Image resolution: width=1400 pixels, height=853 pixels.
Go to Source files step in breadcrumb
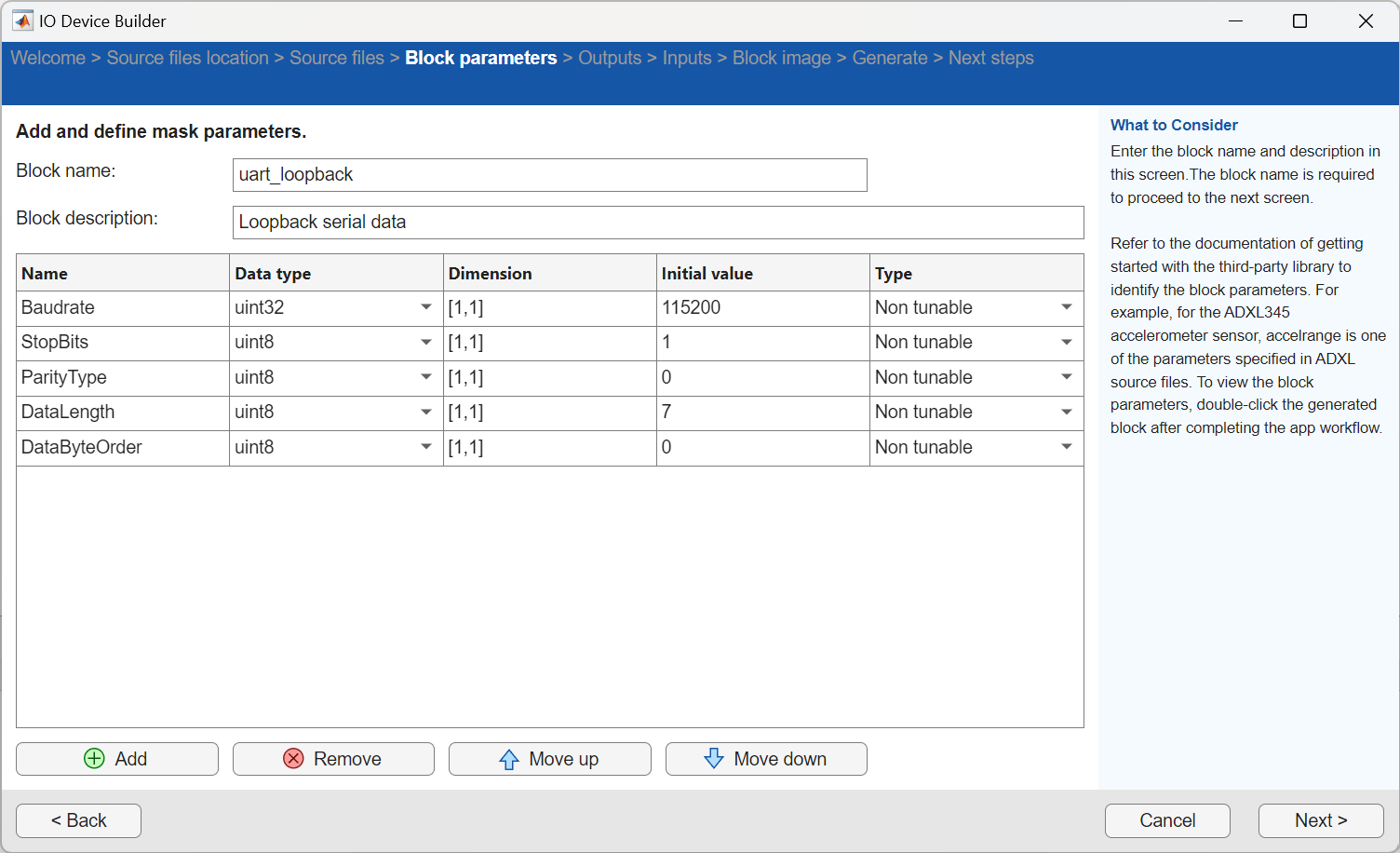(336, 58)
